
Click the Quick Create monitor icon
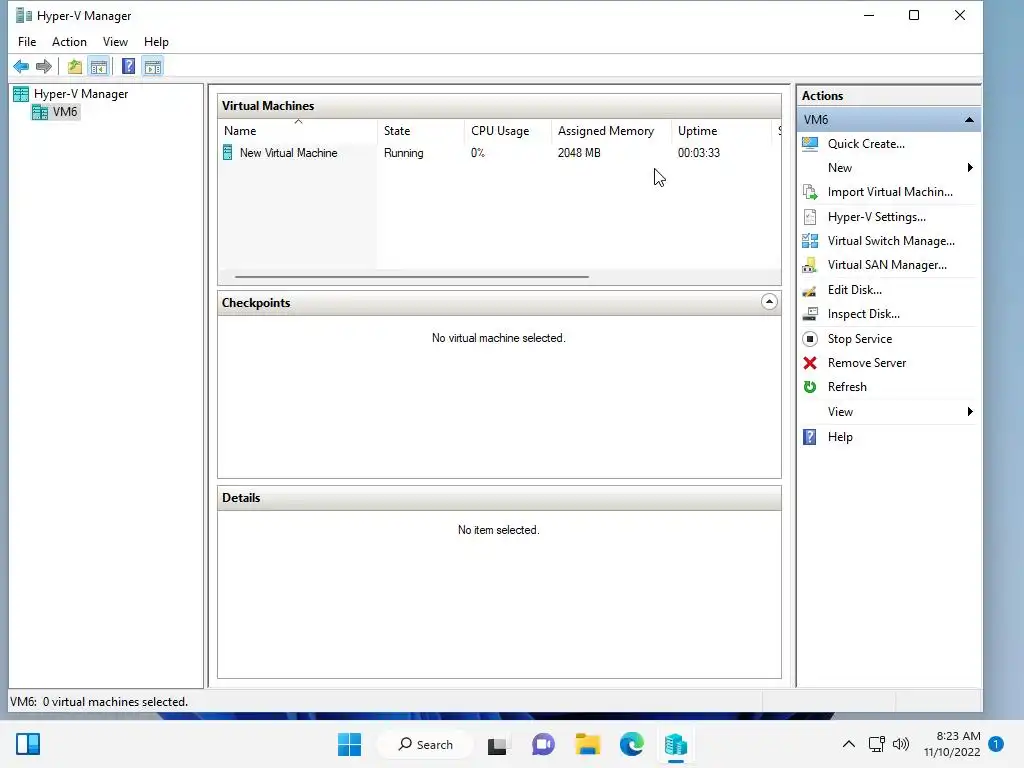tap(810, 144)
